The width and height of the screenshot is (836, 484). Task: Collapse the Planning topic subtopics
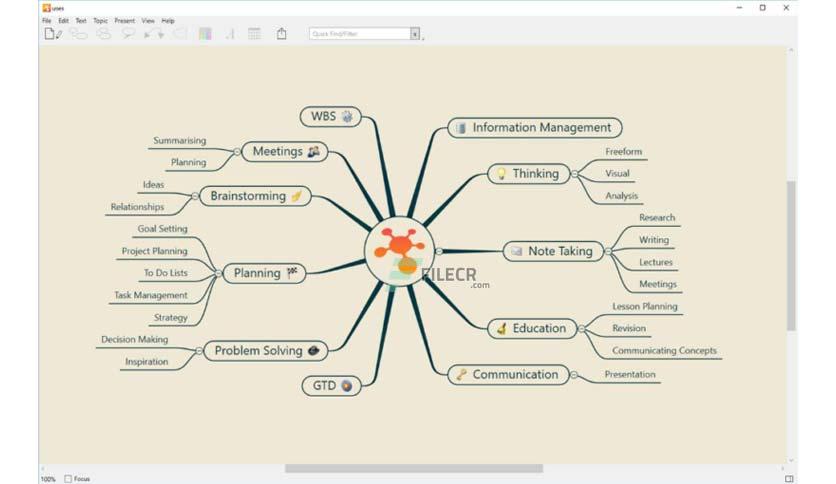219,273
